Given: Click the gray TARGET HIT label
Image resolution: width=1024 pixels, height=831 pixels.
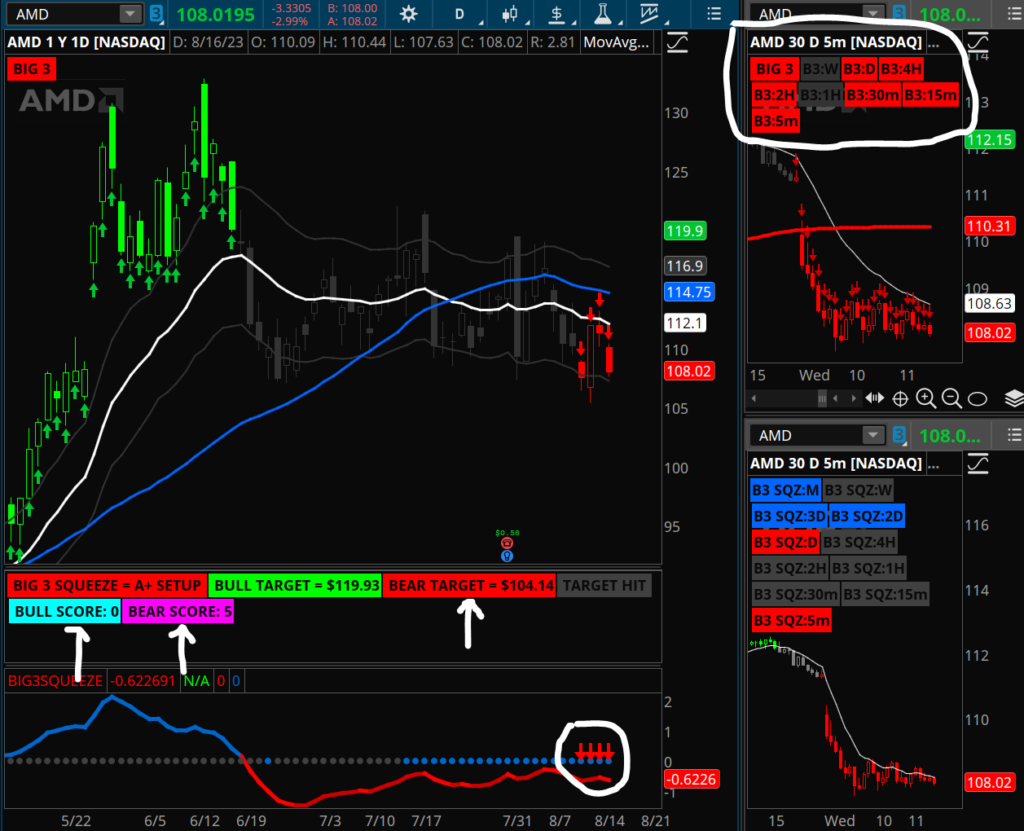Looking at the screenshot, I should (604, 585).
